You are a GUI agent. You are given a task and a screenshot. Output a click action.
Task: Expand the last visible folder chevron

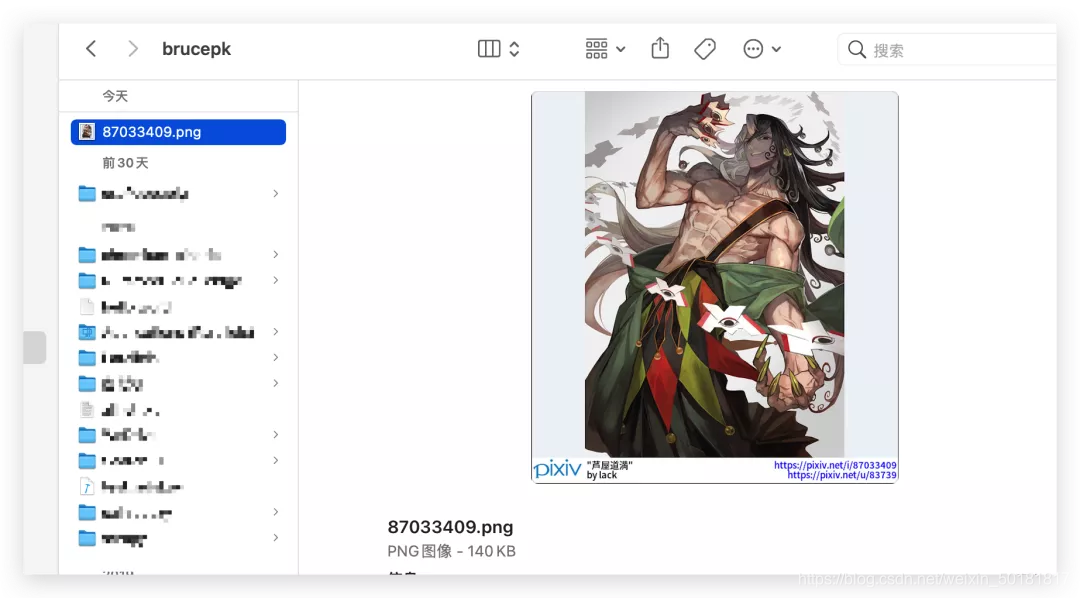[276, 538]
